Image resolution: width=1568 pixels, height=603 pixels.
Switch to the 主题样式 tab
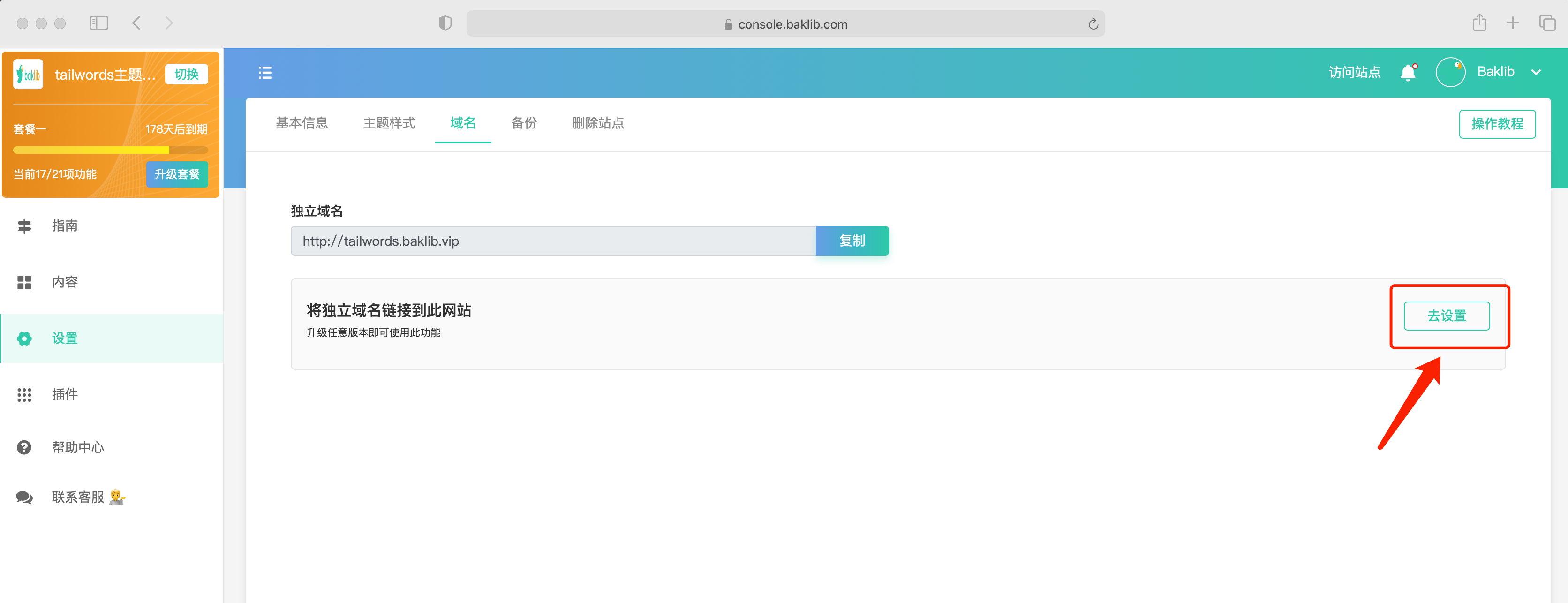[x=389, y=123]
